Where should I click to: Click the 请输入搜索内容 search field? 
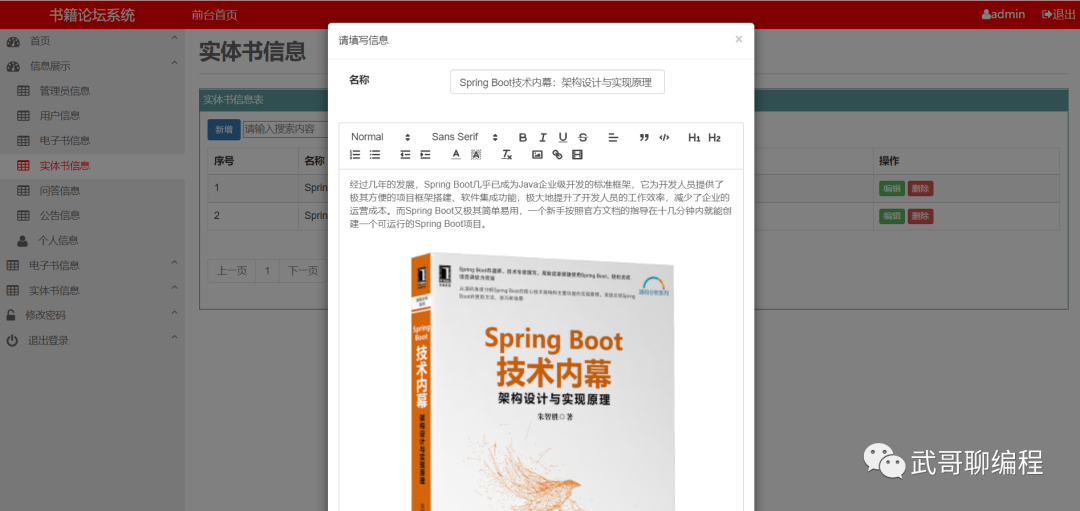point(285,129)
